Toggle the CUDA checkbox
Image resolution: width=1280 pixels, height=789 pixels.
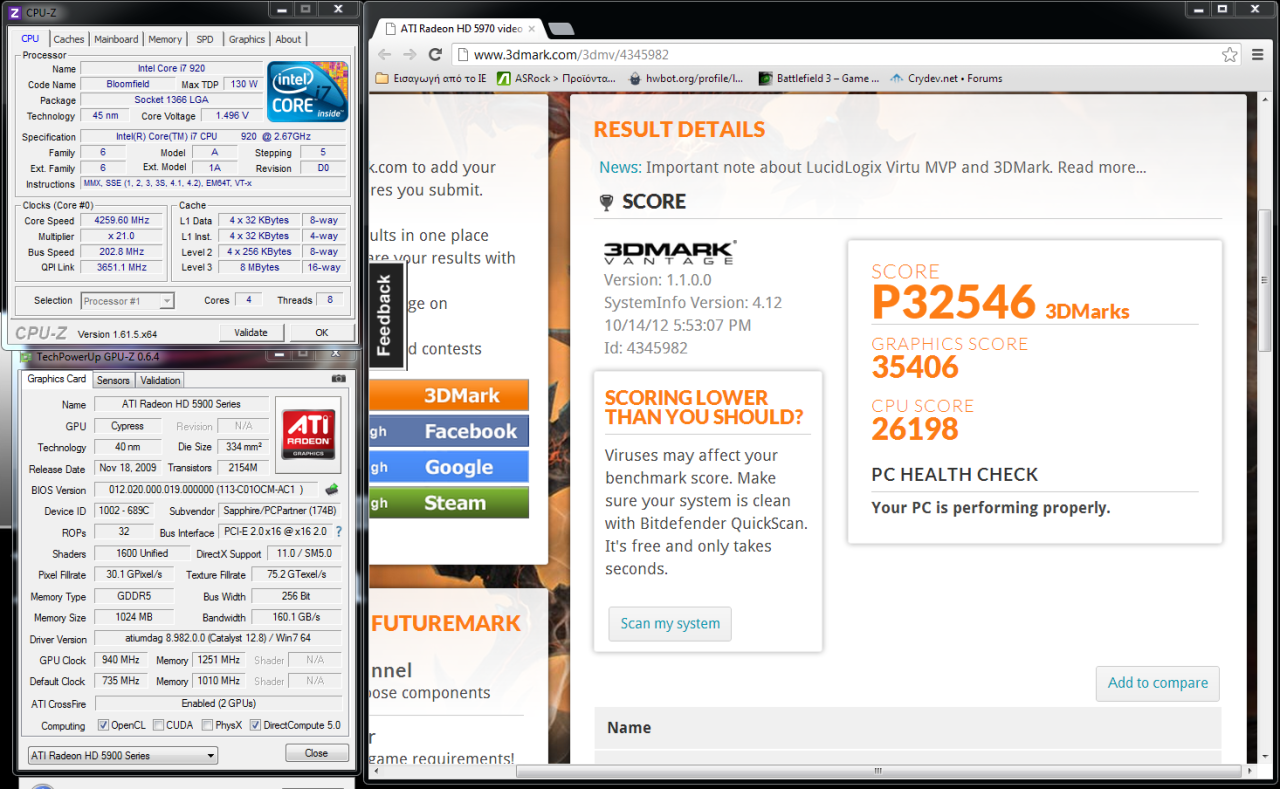click(x=157, y=725)
